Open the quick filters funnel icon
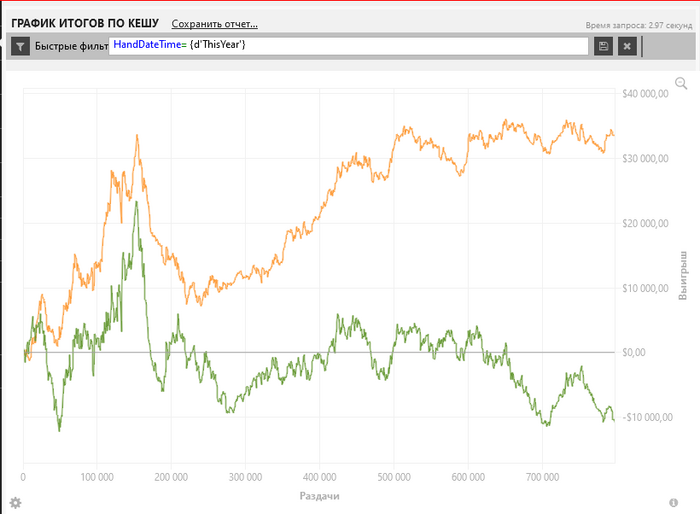 click(20, 46)
